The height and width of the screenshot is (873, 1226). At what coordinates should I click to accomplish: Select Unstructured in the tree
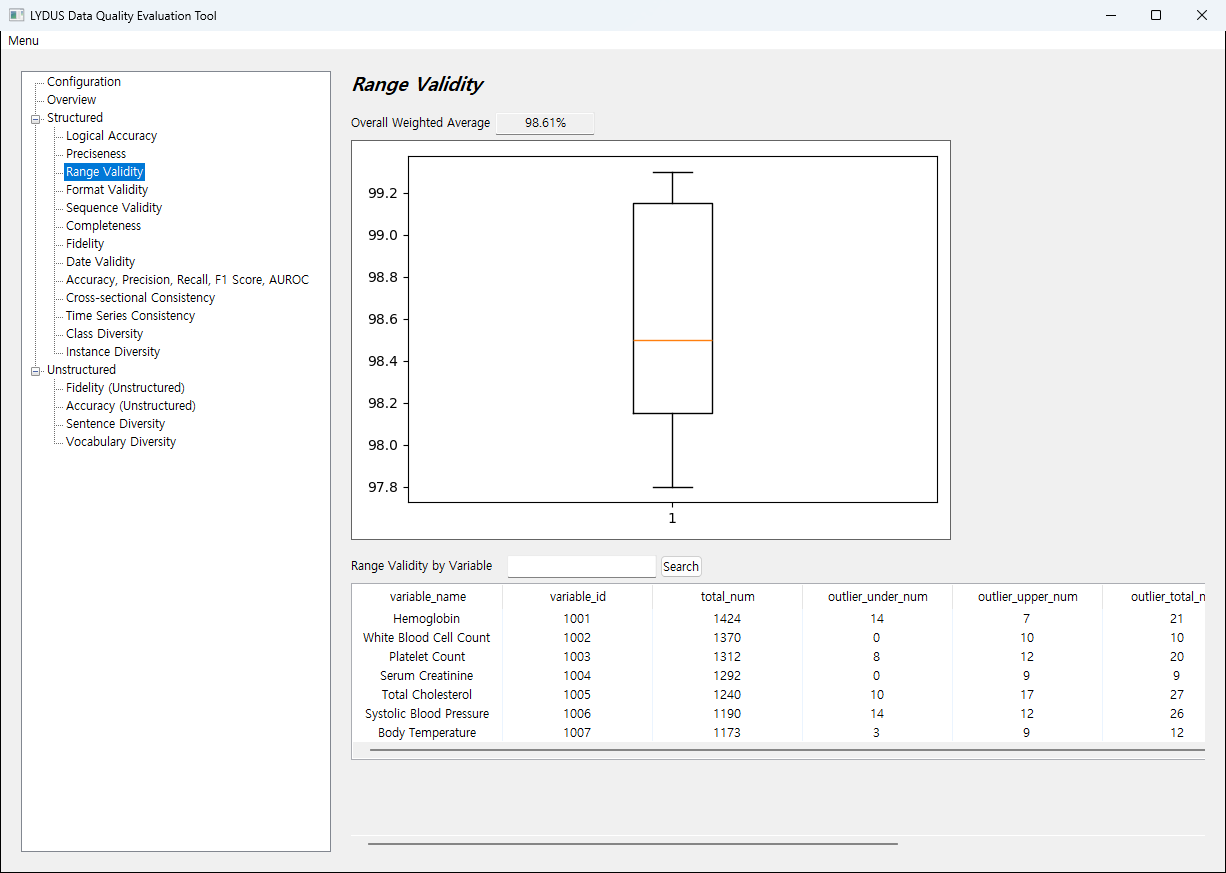[x=81, y=370]
